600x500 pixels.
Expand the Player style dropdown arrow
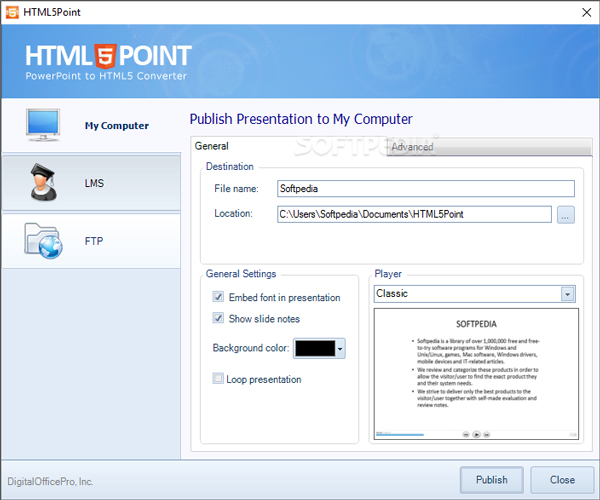(568, 294)
